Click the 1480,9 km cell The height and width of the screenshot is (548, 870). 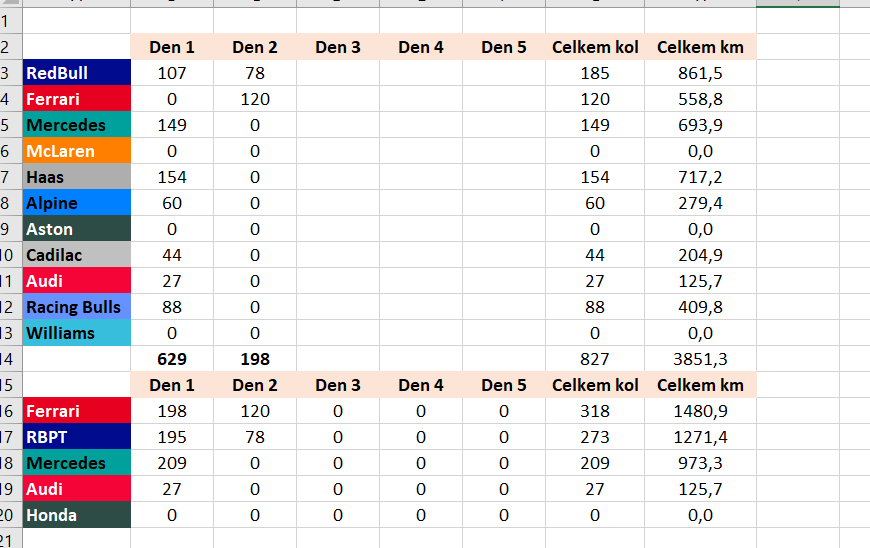700,411
